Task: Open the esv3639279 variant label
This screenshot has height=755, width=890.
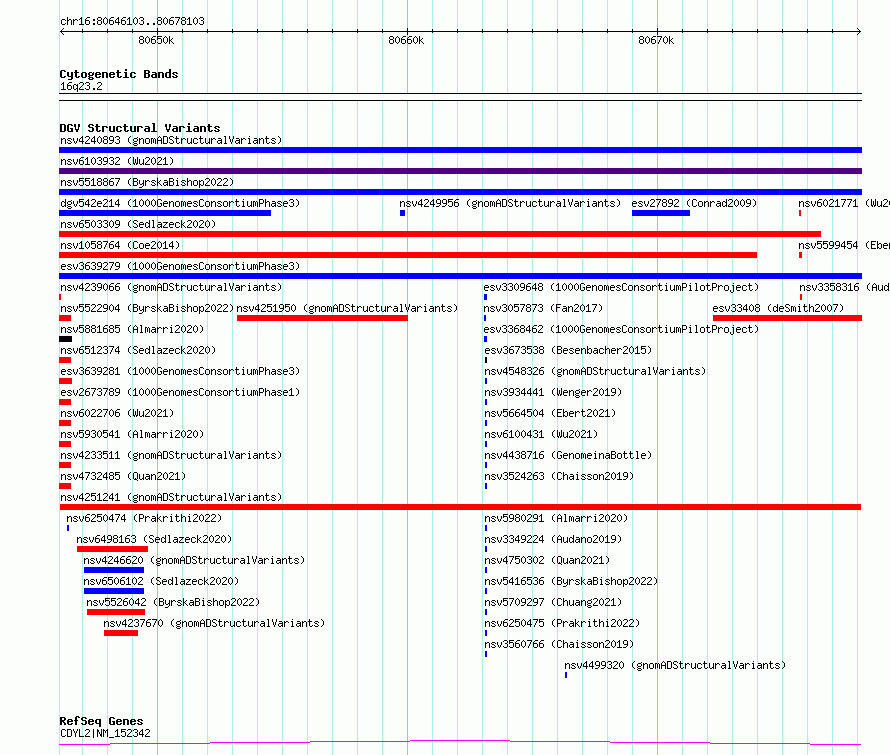Action: click(x=180, y=266)
